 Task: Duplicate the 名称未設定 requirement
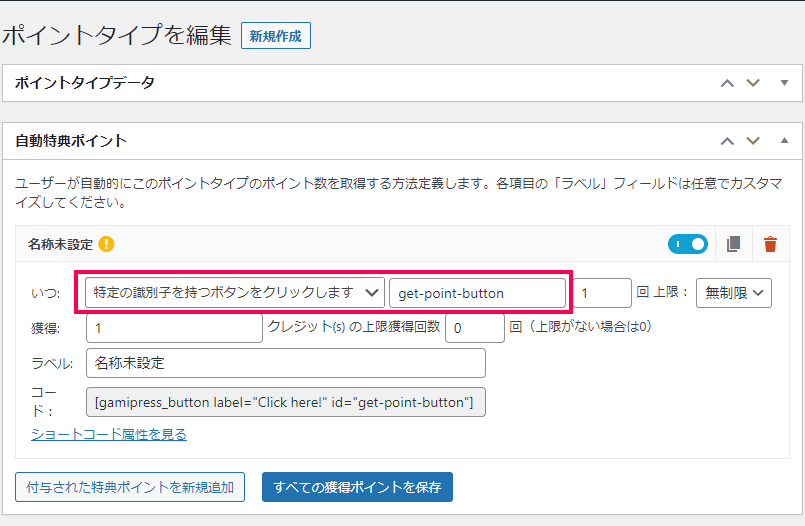pyautogui.click(x=734, y=244)
